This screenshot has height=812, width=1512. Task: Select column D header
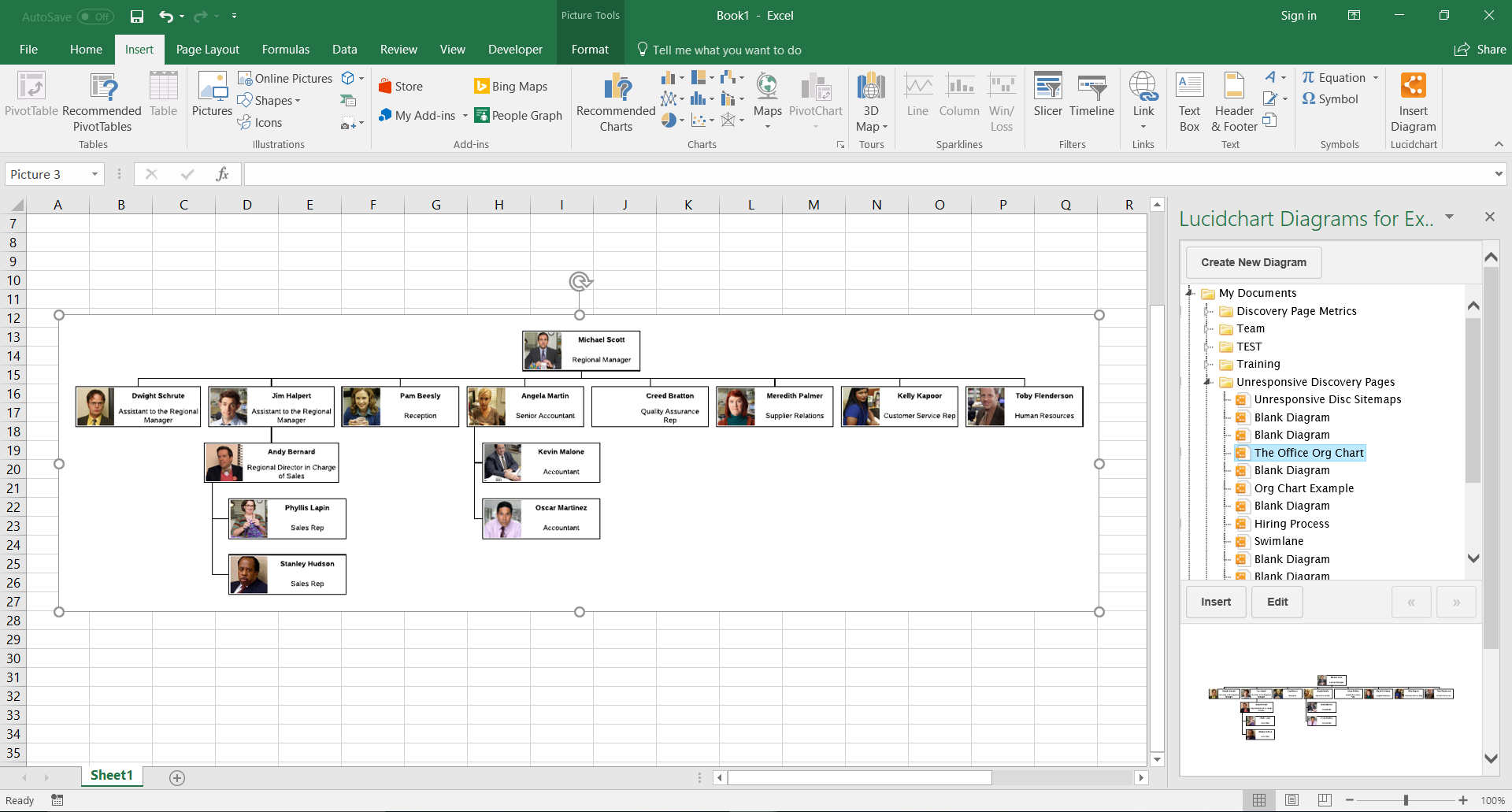point(246,205)
